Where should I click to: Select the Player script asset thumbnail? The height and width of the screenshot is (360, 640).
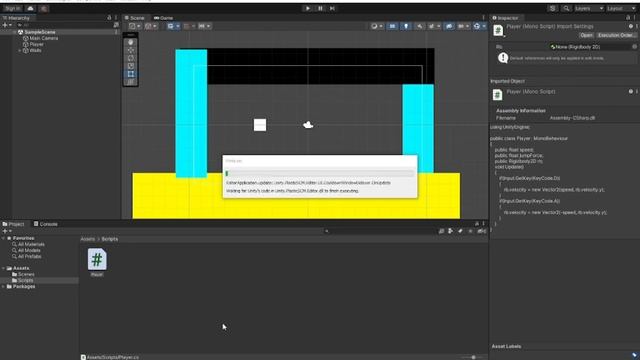[x=97, y=260]
